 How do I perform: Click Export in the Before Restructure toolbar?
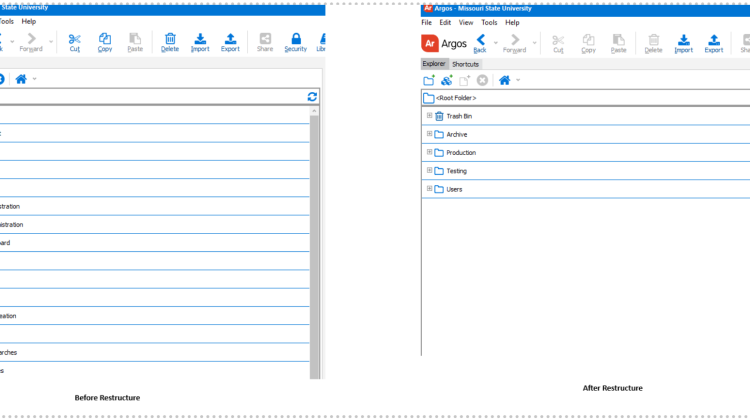pyautogui.click(x=230, y=42)
